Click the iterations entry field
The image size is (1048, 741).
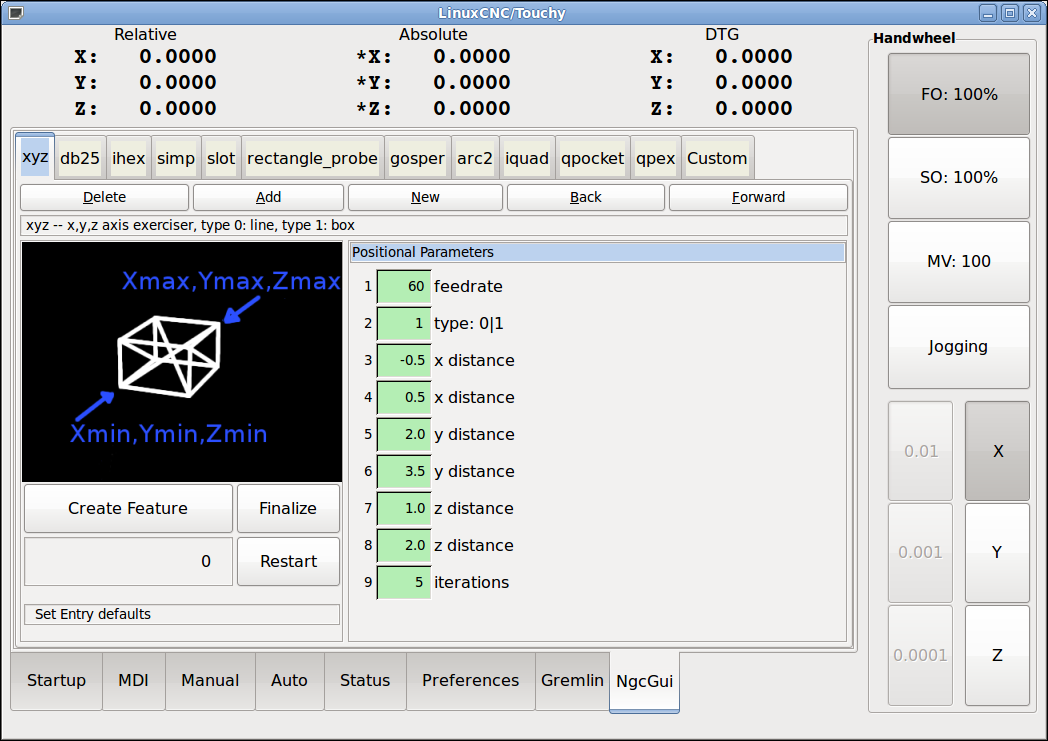click(x=404, y=583)
